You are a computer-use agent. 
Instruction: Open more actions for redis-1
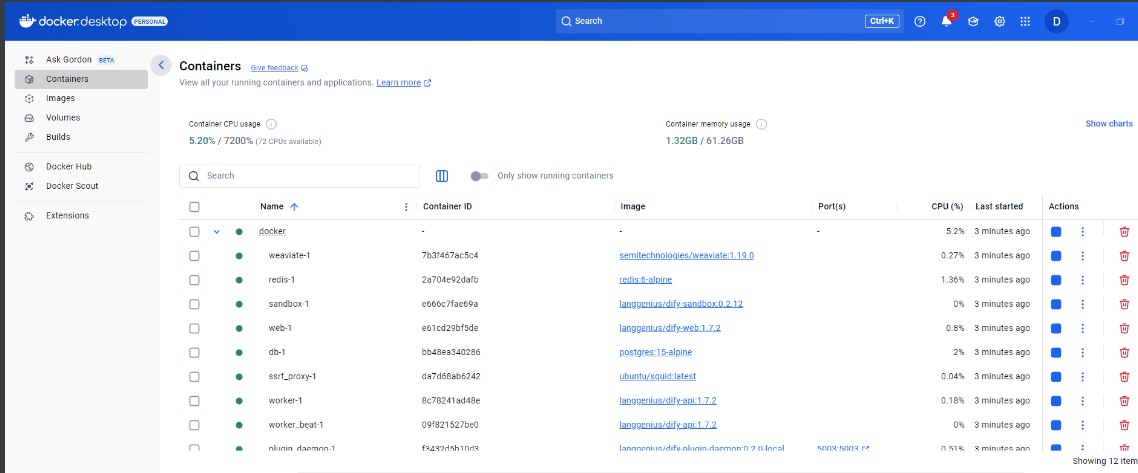tap(1082, 280)
